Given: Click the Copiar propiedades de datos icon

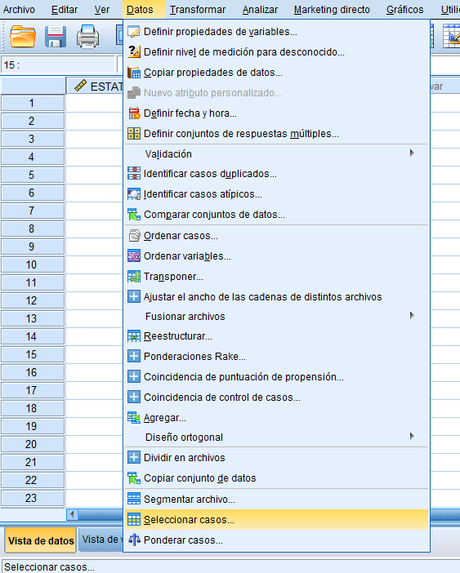Looking at the screenshot, I should coord(134,72).
